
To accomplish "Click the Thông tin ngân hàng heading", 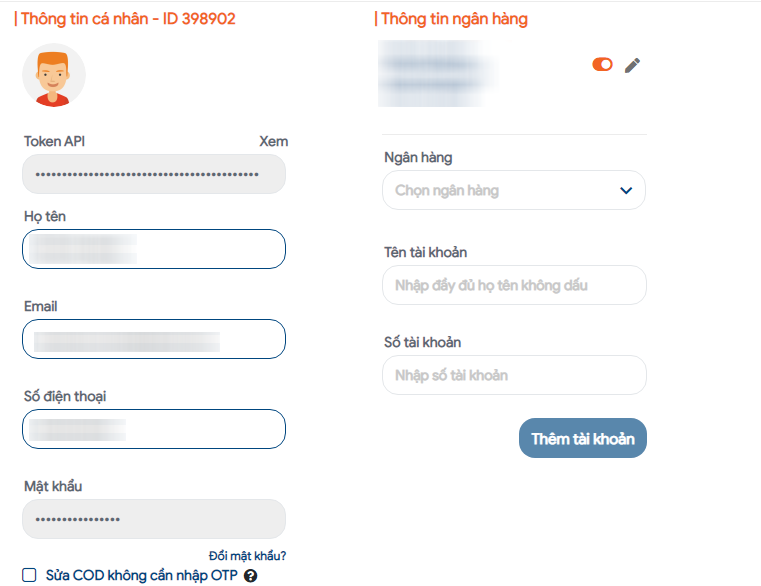I will click(x=453, y=19).
